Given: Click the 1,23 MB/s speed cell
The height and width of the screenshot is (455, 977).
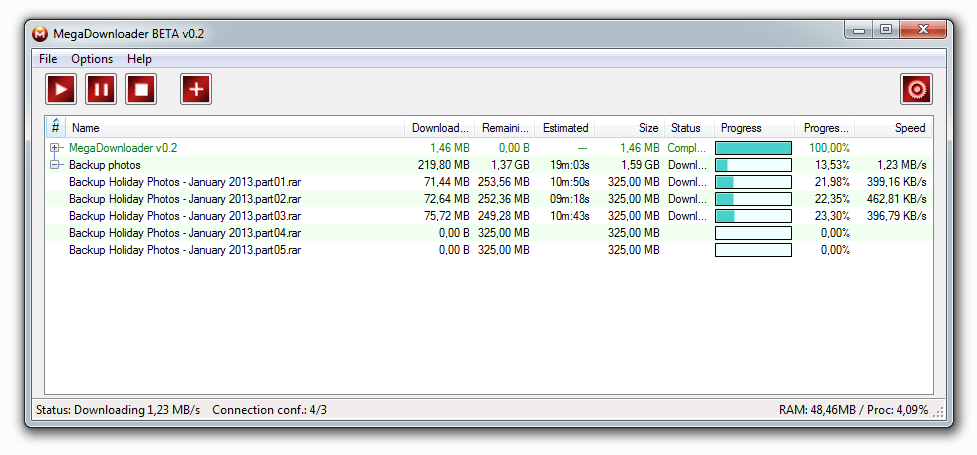Looking at the screenshot, I should pos(902,165).
